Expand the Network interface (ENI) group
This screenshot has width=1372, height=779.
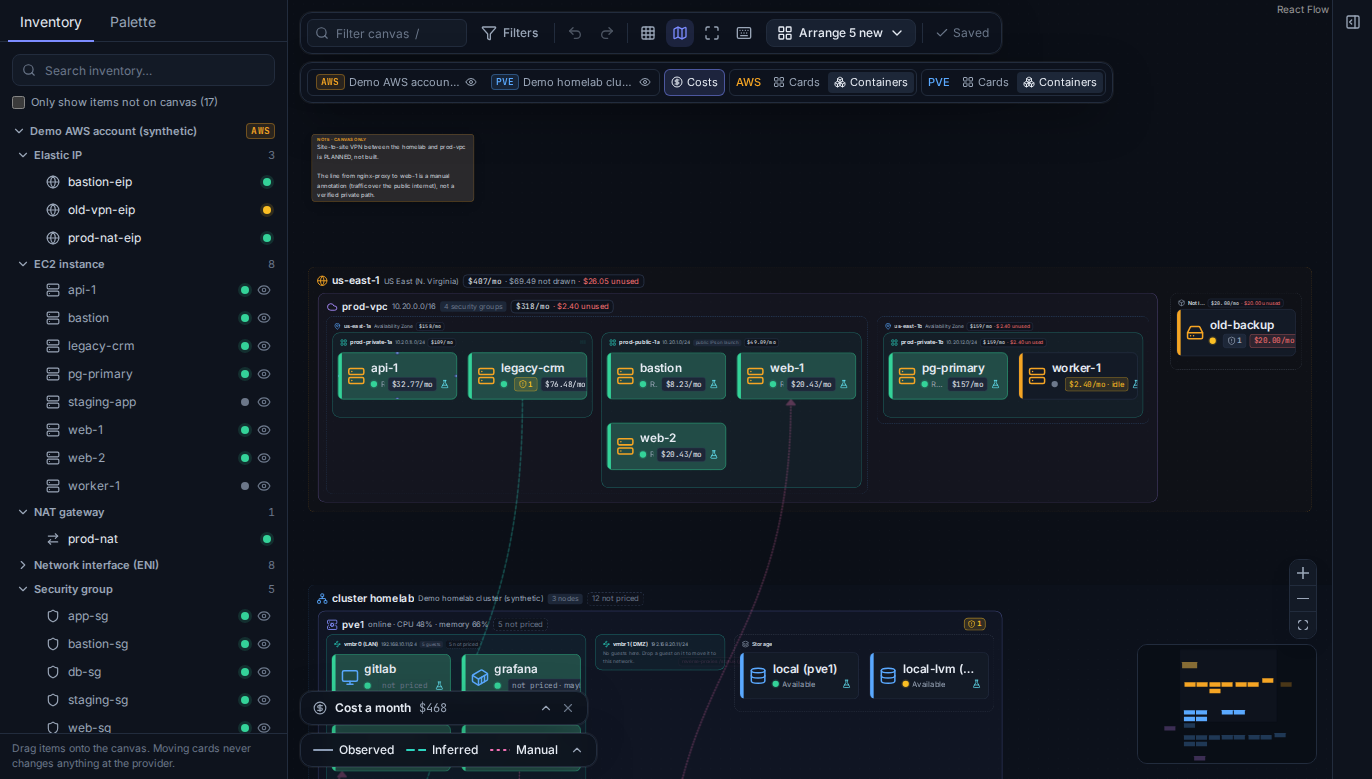coord(24,565)
